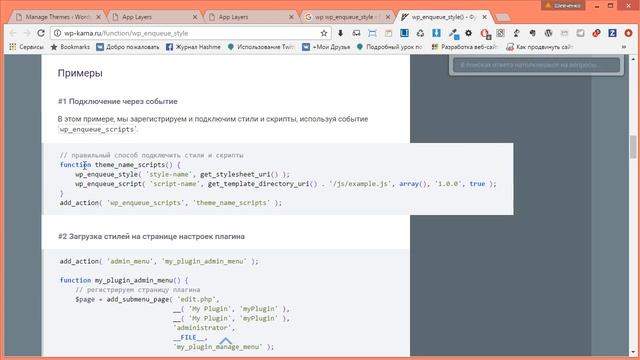Click the black gear extension icon
The height and width of the screenshot is (360, 640).
[x=469, y=33]
